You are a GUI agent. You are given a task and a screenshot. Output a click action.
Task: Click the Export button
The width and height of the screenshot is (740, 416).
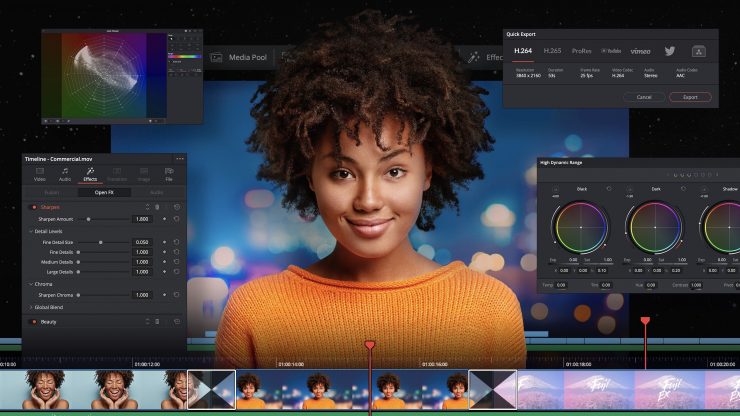690,97
